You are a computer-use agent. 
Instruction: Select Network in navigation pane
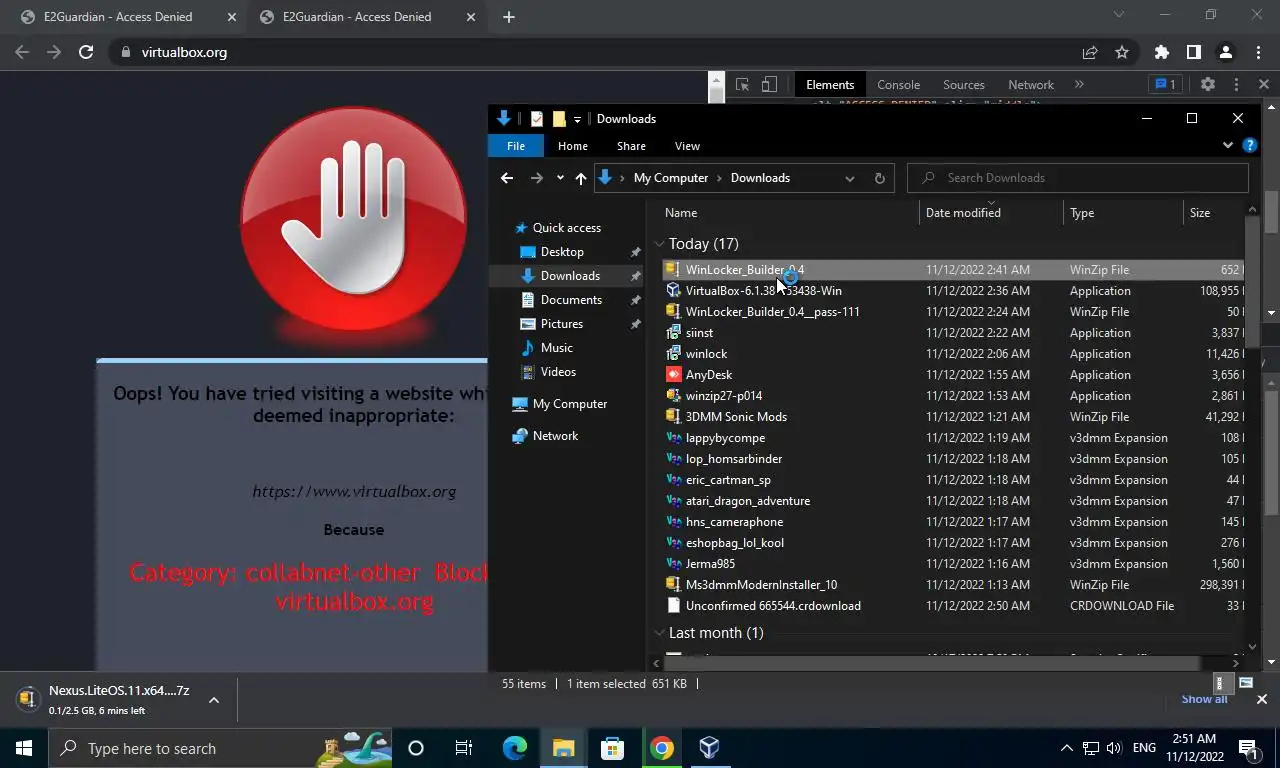pyautogui.click(x=555, y=436)
